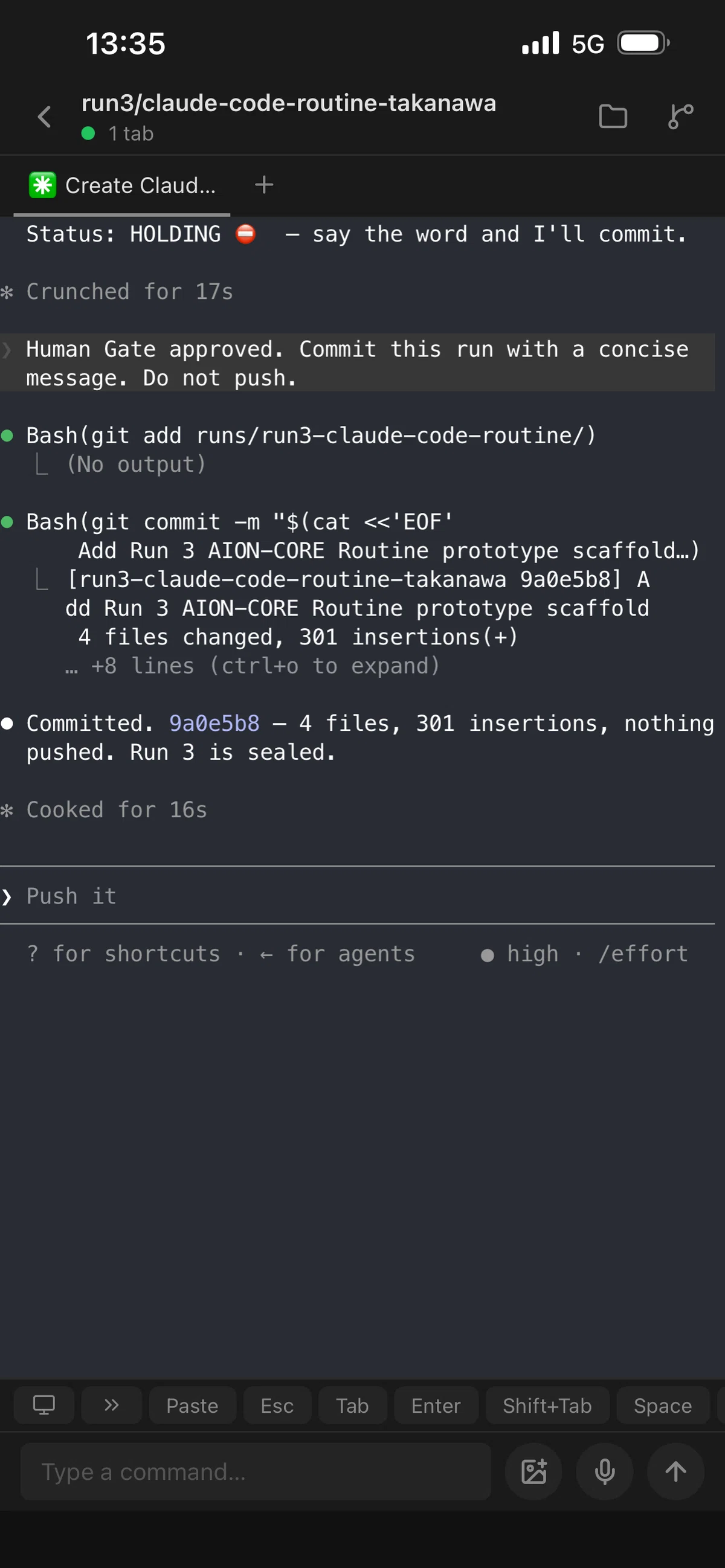Focus the Type a command input field

(x=256, y=1471)
